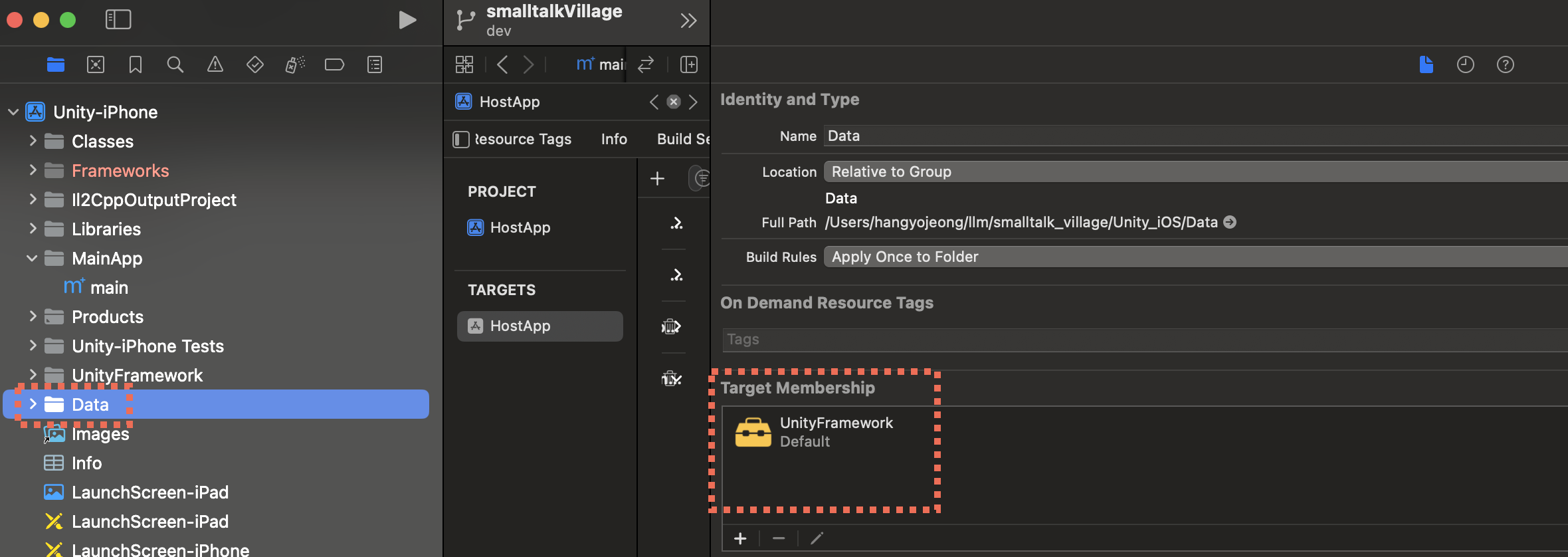Select LaunchScreen-iPhone storyboard file
The height and width of the screenshot is (557, 1568).
tap(147, 550)
